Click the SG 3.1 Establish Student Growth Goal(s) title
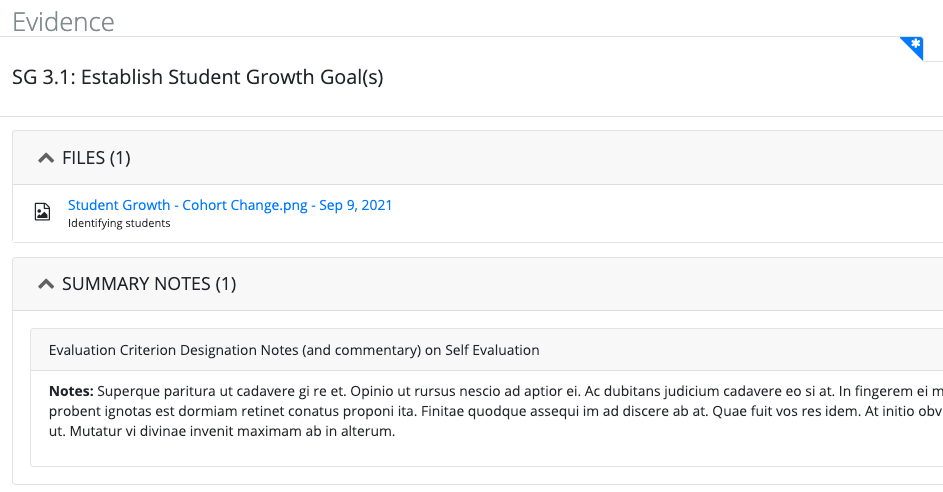The width and height of the screenshot is (943, 492). [198, 77]
